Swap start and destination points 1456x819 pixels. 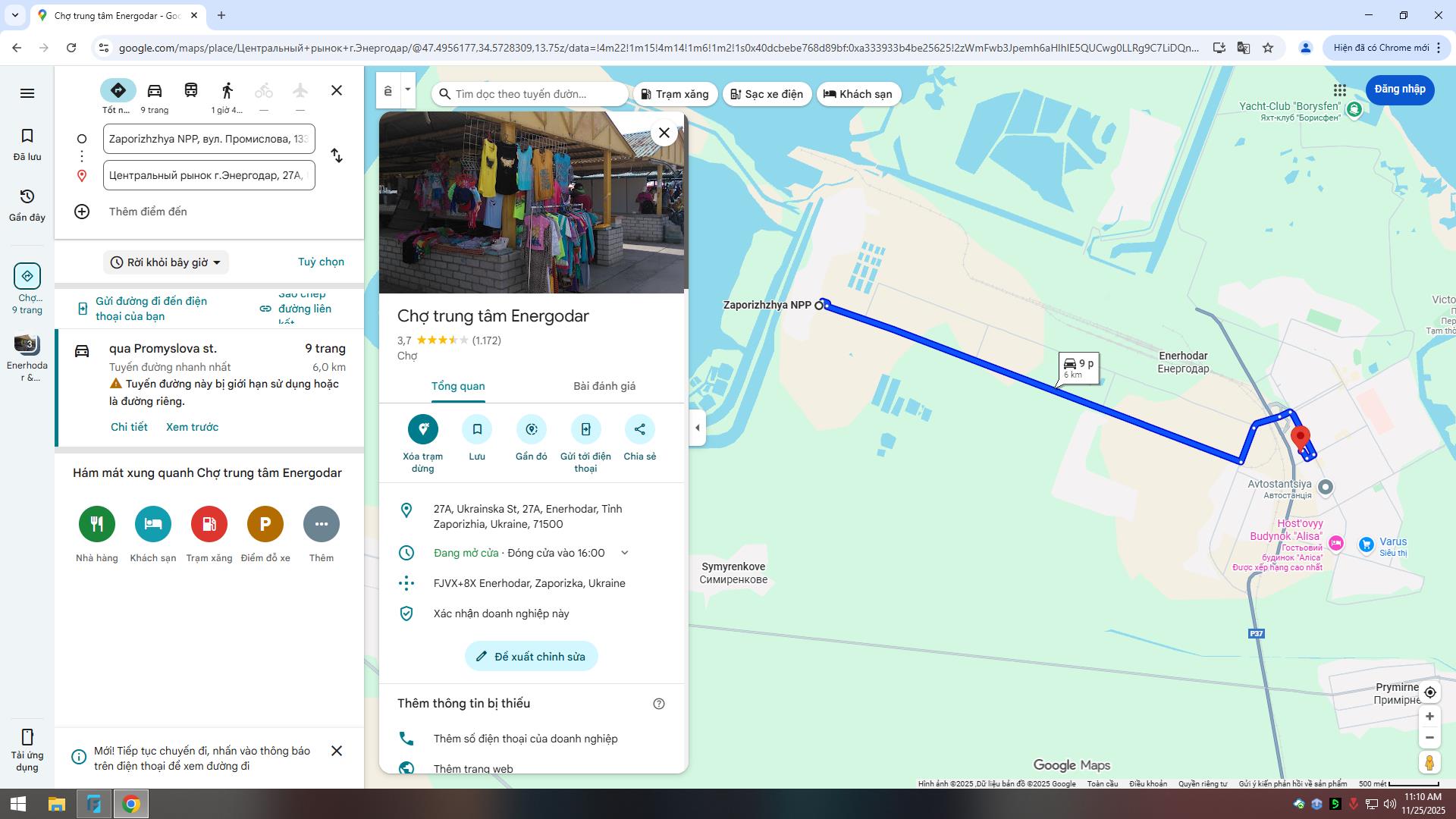[337, 156]
